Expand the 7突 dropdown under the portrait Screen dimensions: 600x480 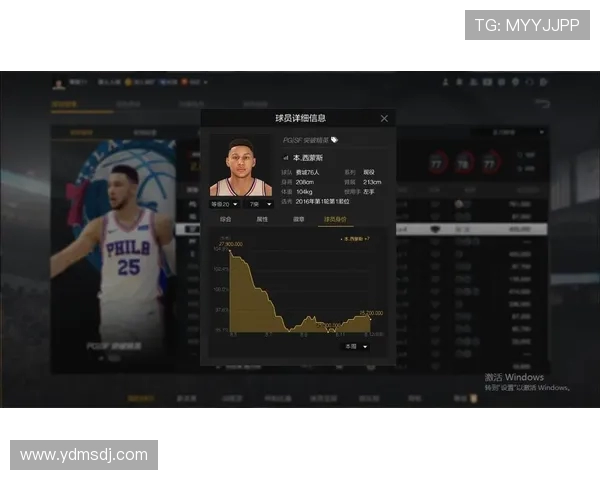[x=256, y=204]
